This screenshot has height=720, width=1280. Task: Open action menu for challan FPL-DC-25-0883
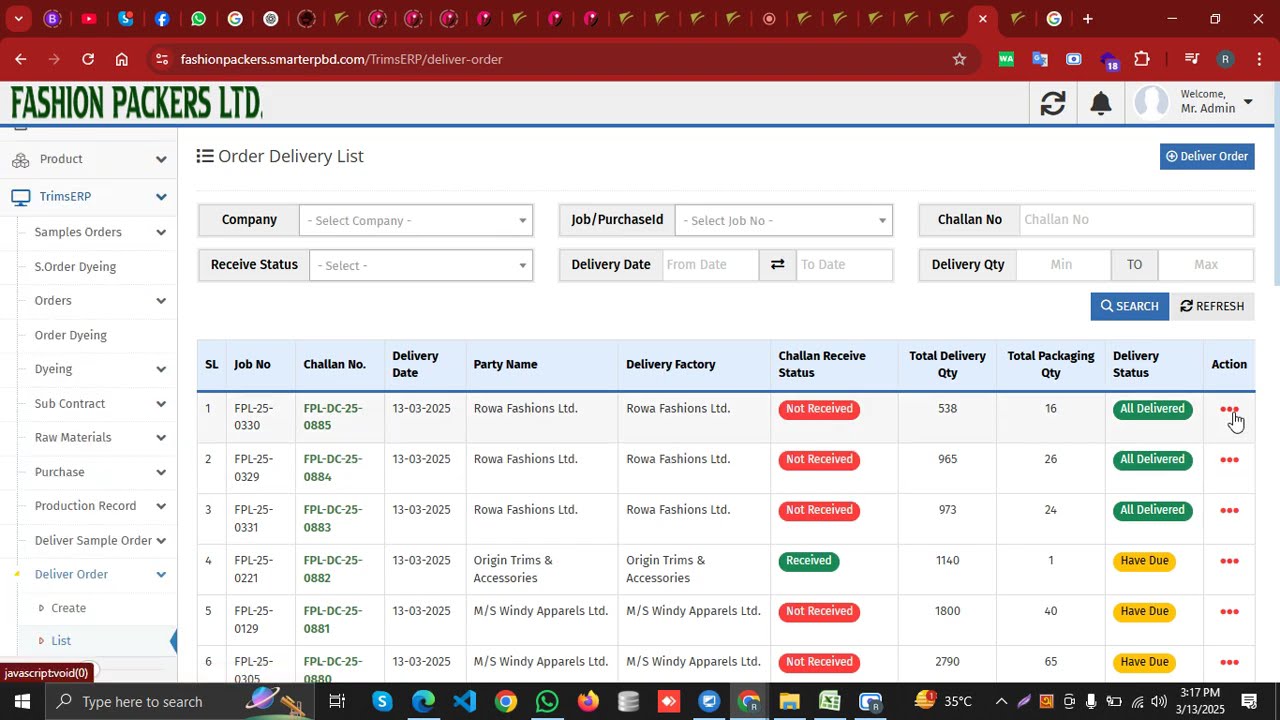click(x=1229, y=511)
